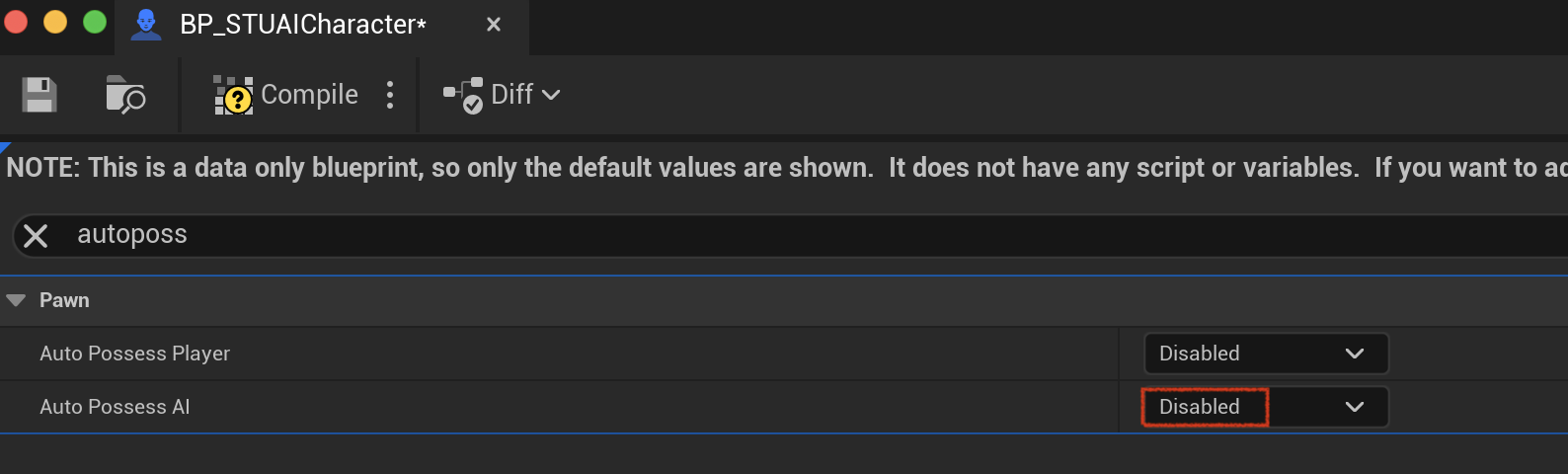Click the Compile button label

[309, 95]
